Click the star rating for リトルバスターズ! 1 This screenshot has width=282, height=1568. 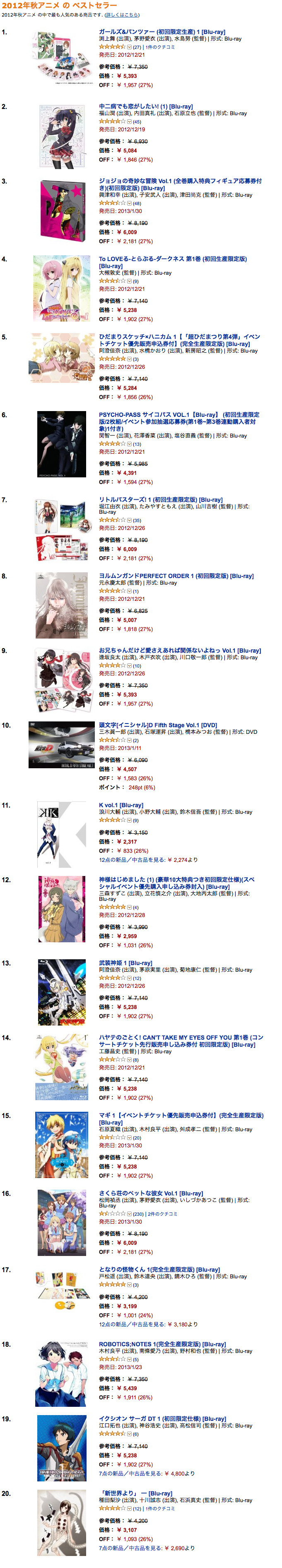(113, 520)
